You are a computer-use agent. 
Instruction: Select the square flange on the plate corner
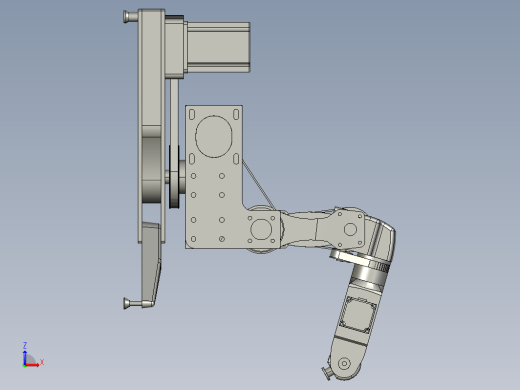[261, 229]
